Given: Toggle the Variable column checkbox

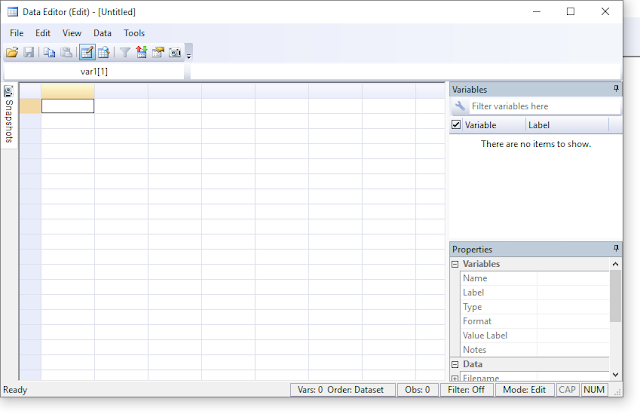Looking at the screenshot, I should (456, 125).
